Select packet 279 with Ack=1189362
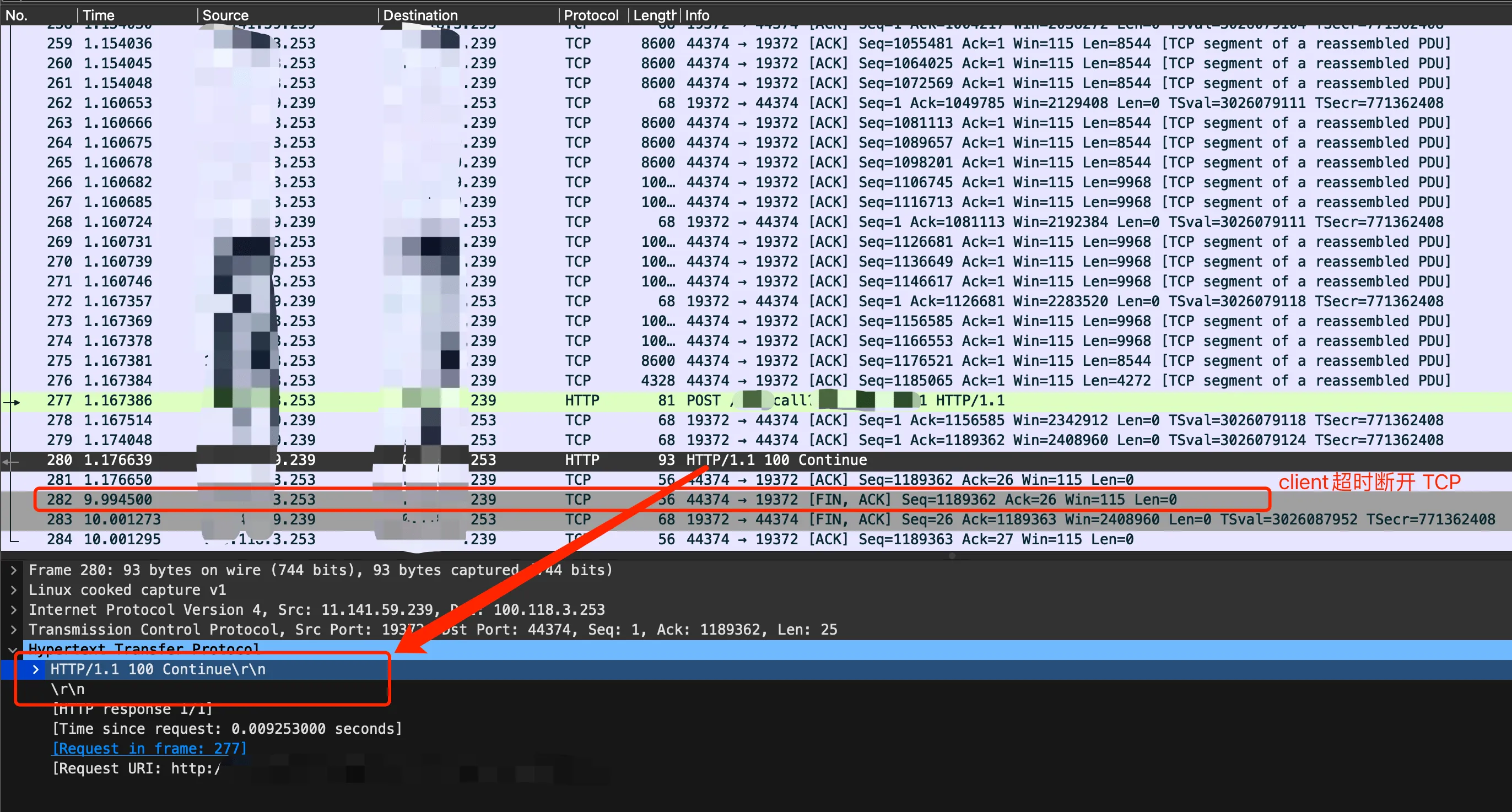 pos(756,440)
